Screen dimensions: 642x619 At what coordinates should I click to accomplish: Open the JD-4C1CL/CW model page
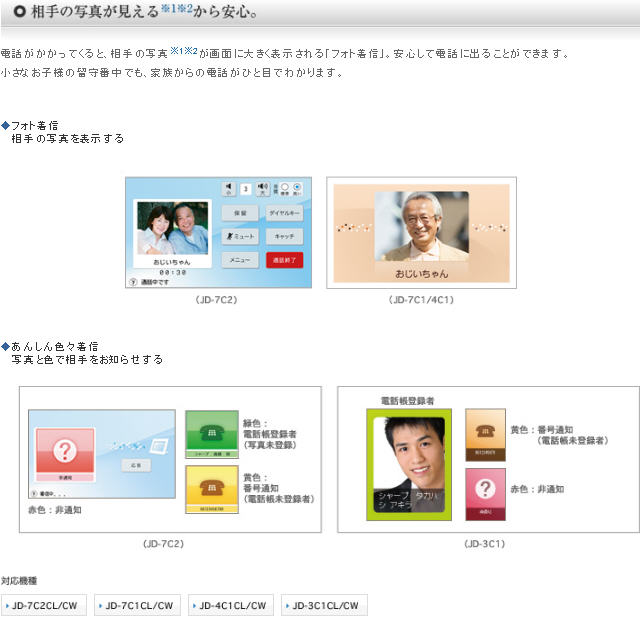231,605
